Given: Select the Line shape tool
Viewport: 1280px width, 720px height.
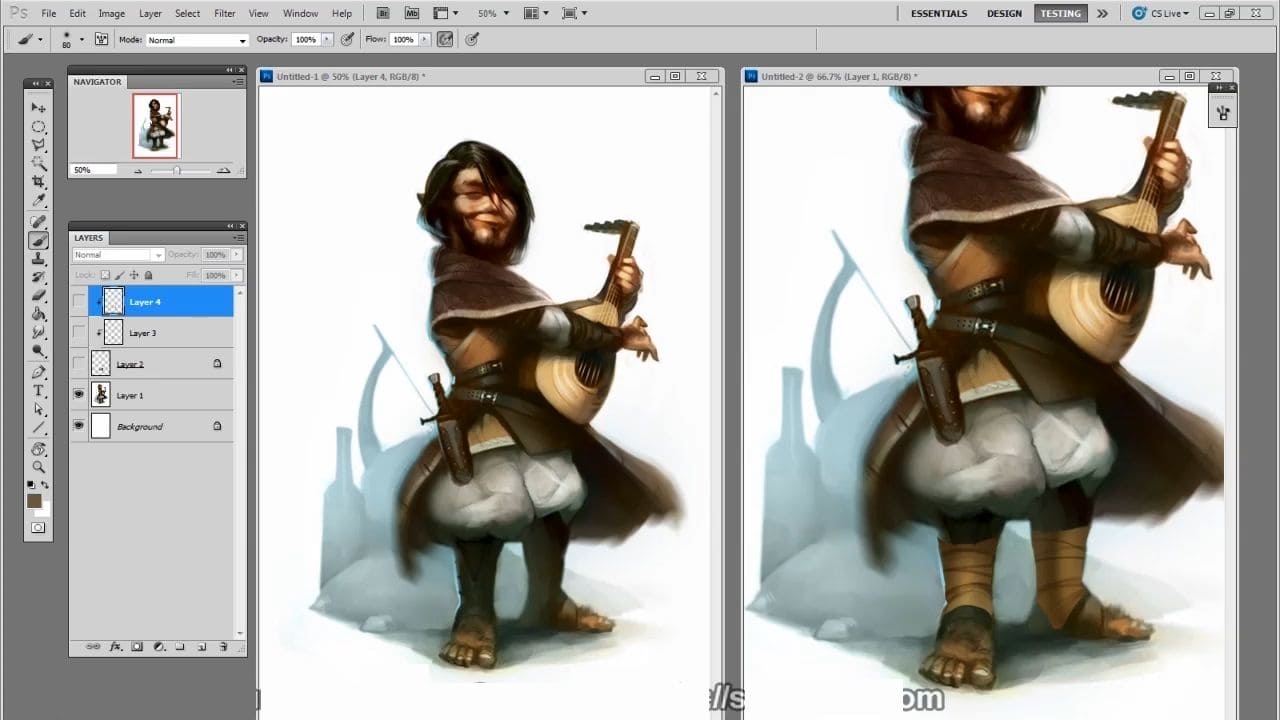Looking at the screenshot, I should (39, 427).
